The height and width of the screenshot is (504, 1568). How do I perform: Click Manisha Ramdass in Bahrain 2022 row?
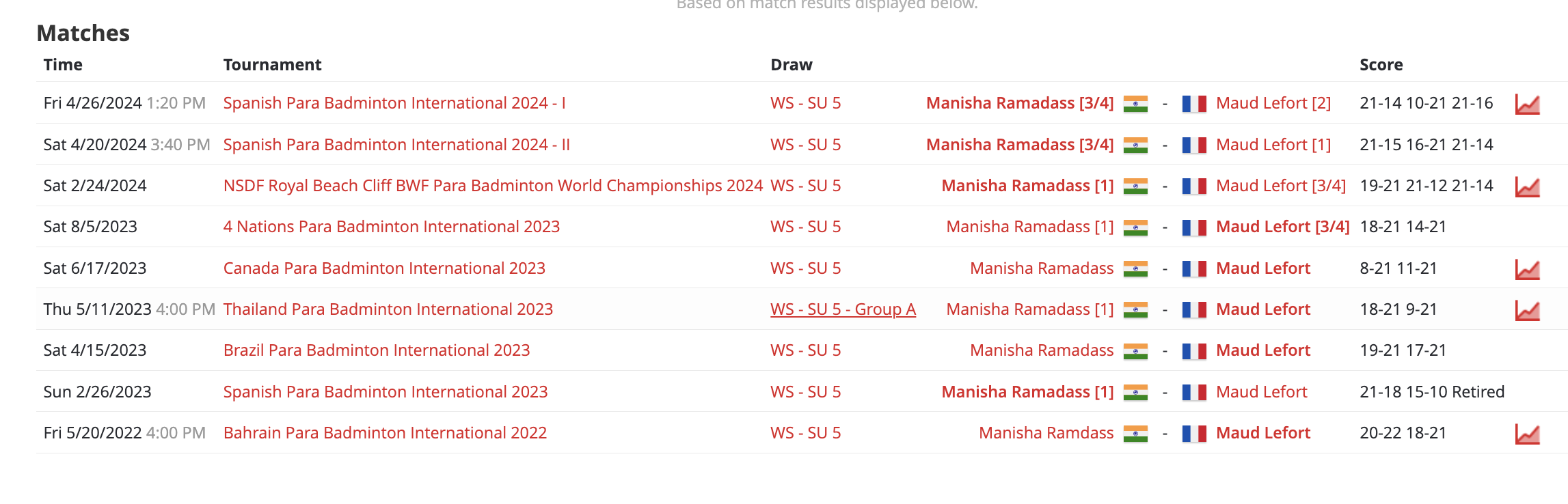point(1046,433)
